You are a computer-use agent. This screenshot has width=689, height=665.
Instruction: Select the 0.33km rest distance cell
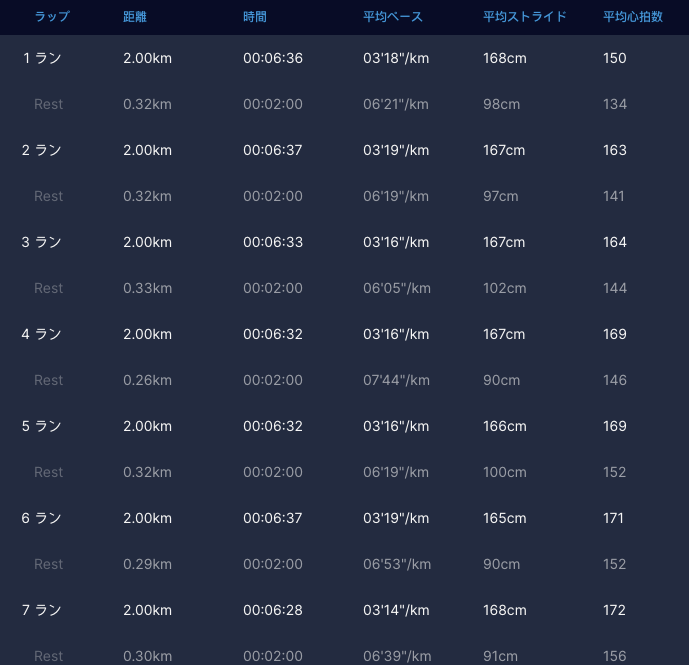click(x=147, y=288)
